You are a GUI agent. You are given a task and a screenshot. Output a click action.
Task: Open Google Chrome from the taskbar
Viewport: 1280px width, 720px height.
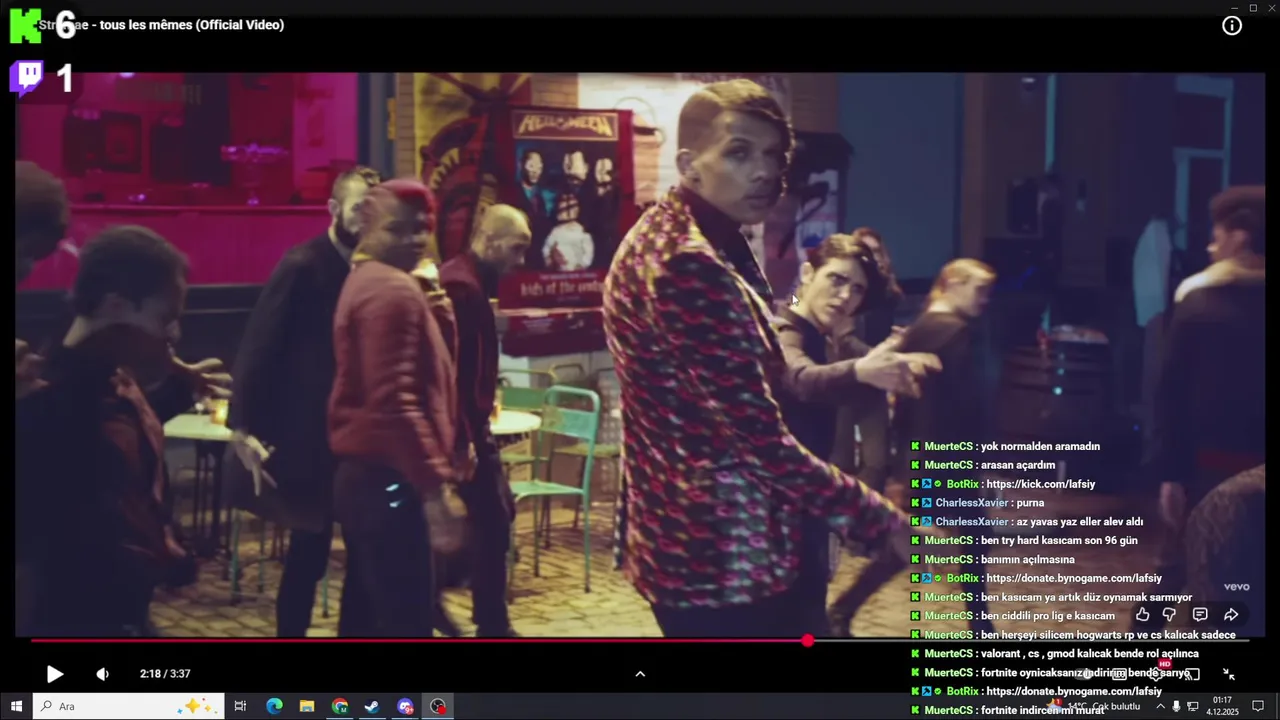pos(340,706)
